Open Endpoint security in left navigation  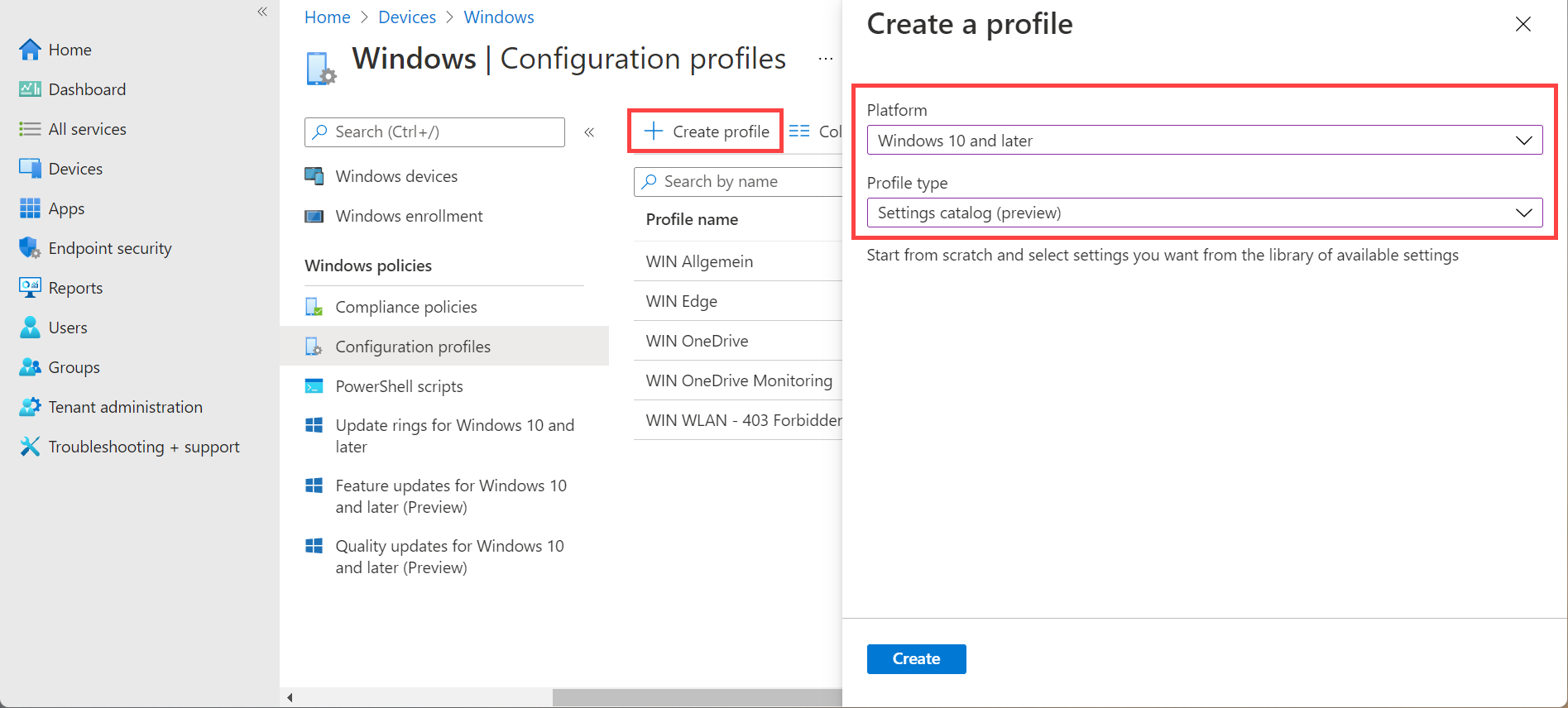[110, 248]
